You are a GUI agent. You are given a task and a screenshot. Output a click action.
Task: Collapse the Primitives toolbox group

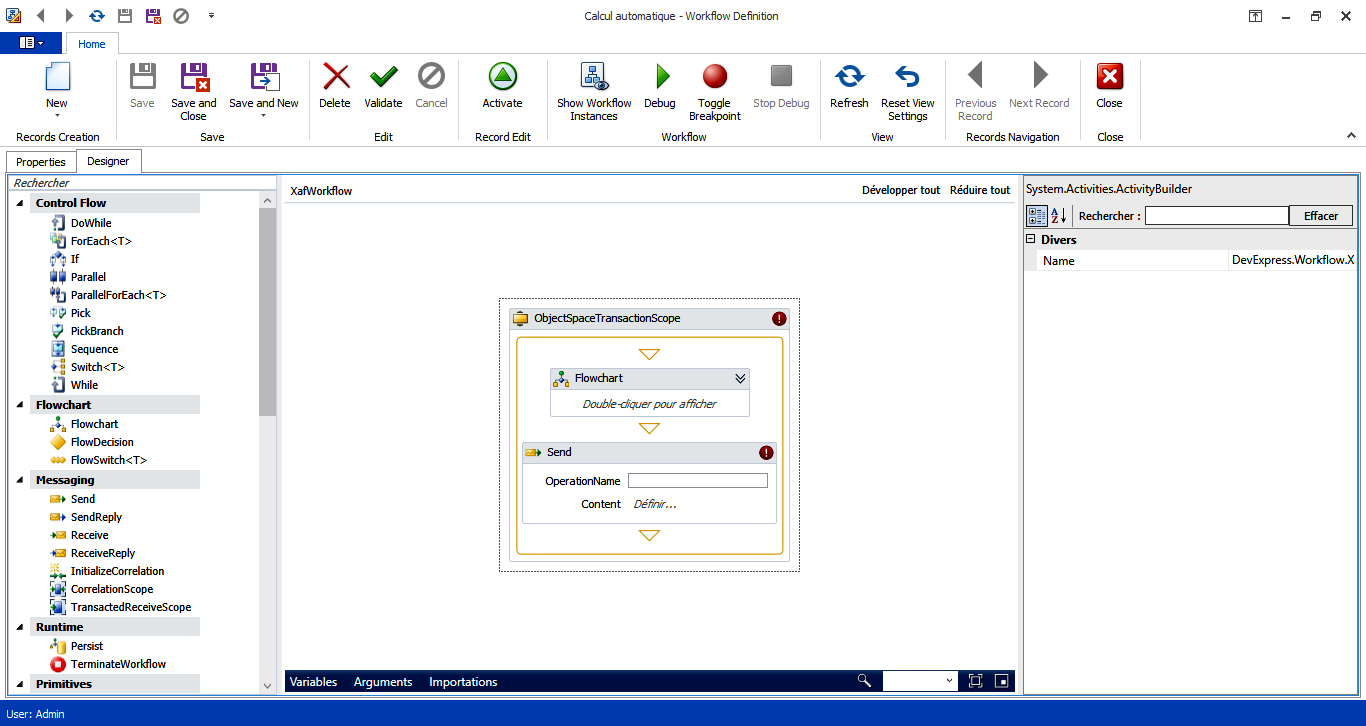click(21, 684)
